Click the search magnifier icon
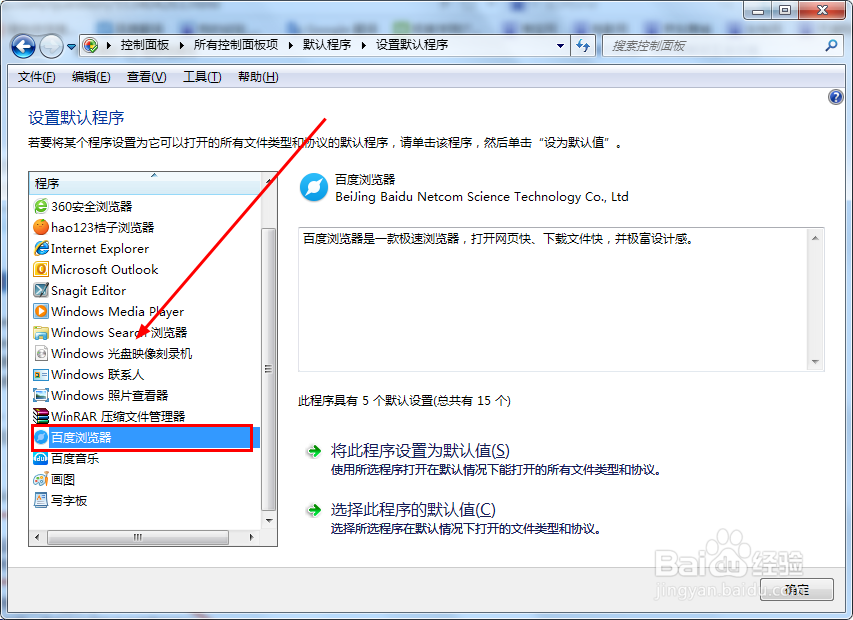 (x=831, y=46)
